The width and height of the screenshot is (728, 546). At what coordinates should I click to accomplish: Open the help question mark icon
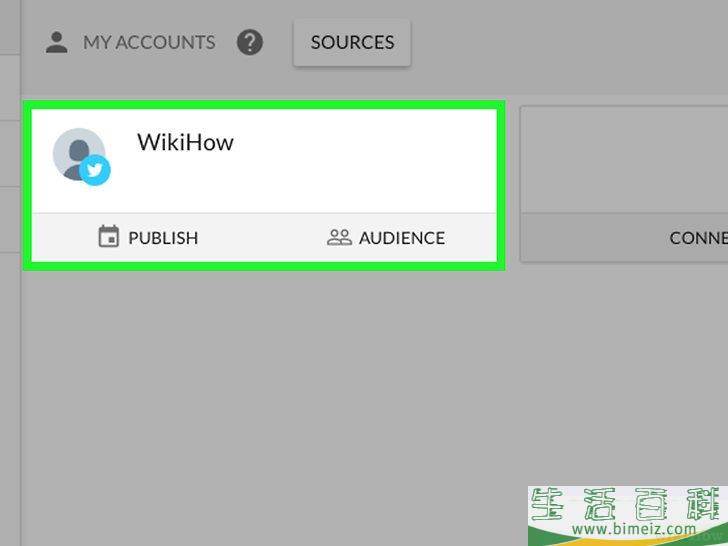tap(250, 42)
